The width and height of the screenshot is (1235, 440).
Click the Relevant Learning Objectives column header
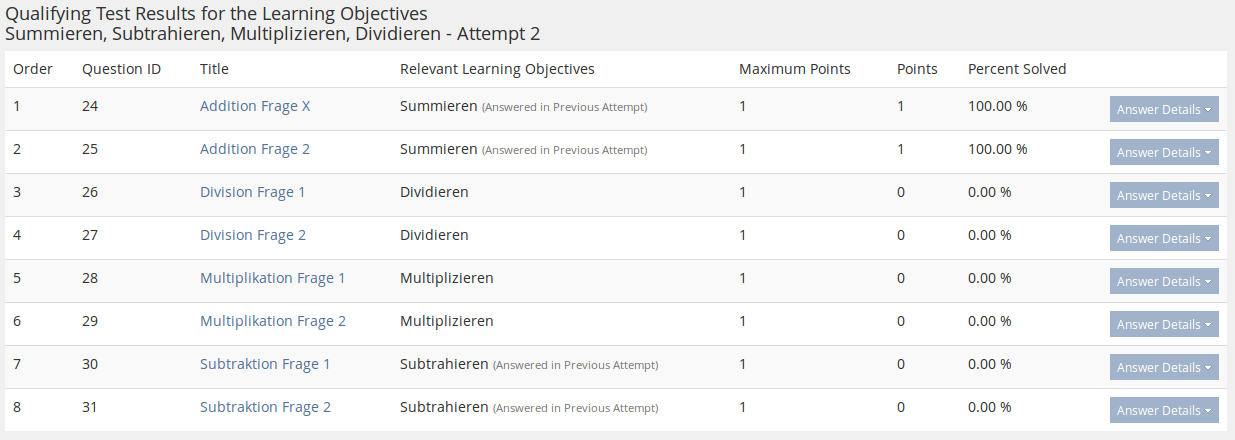point(497,69)
